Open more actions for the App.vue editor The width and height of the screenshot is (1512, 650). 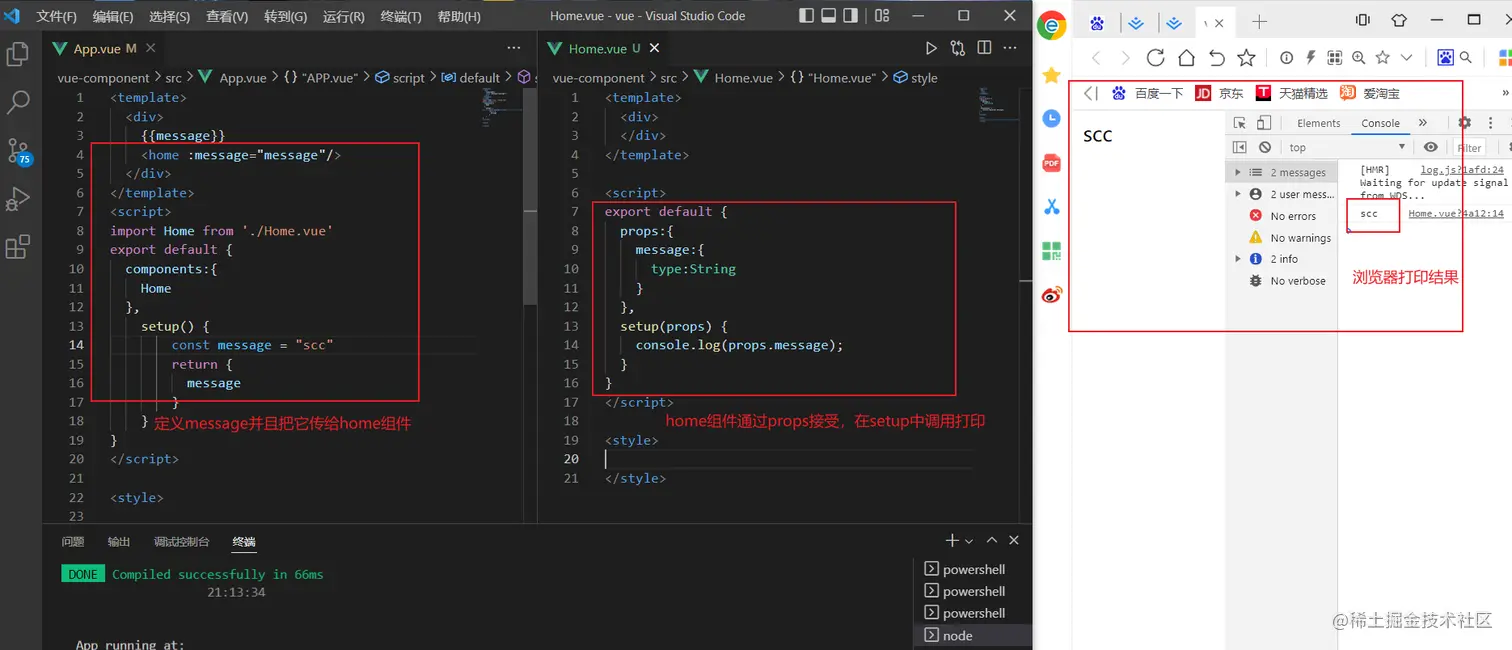click(514, 48)
